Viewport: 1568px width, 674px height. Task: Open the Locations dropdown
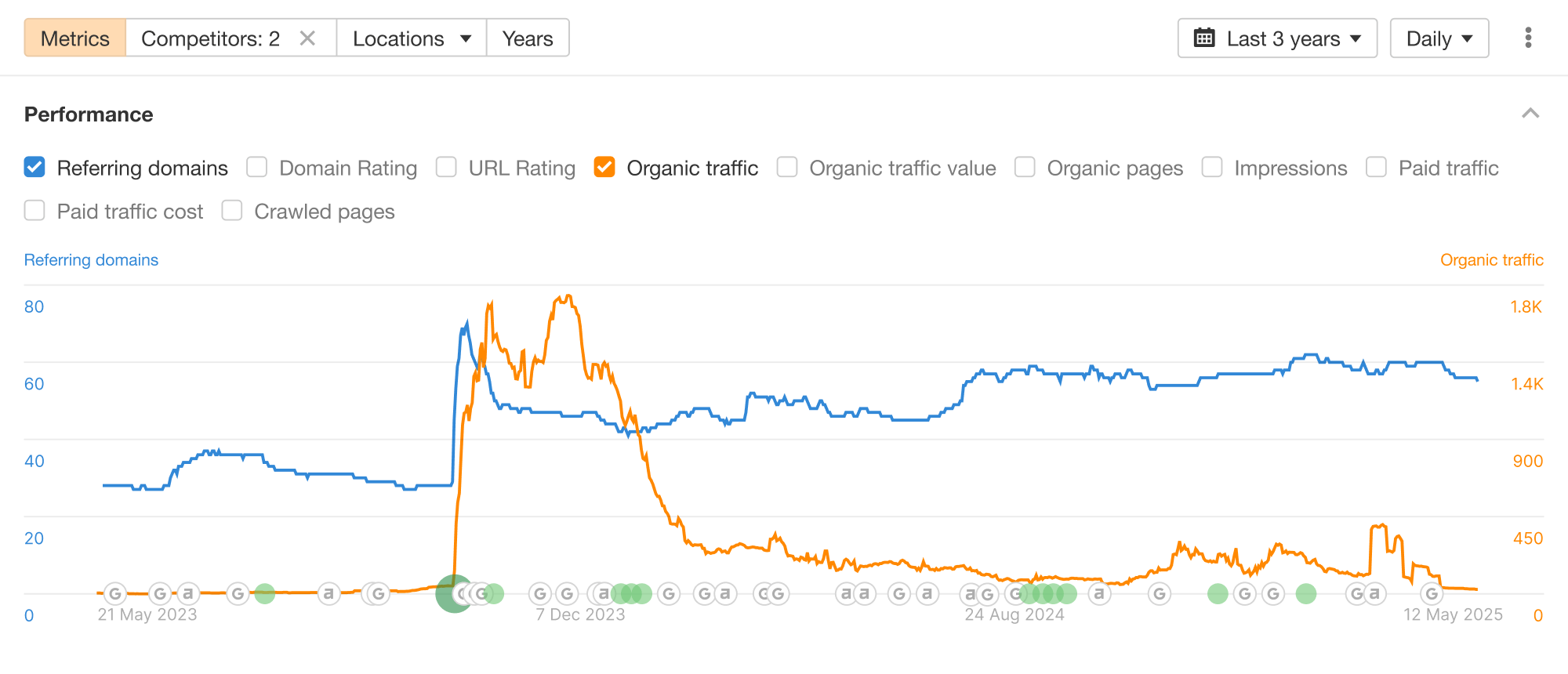(x=412, y=38)
